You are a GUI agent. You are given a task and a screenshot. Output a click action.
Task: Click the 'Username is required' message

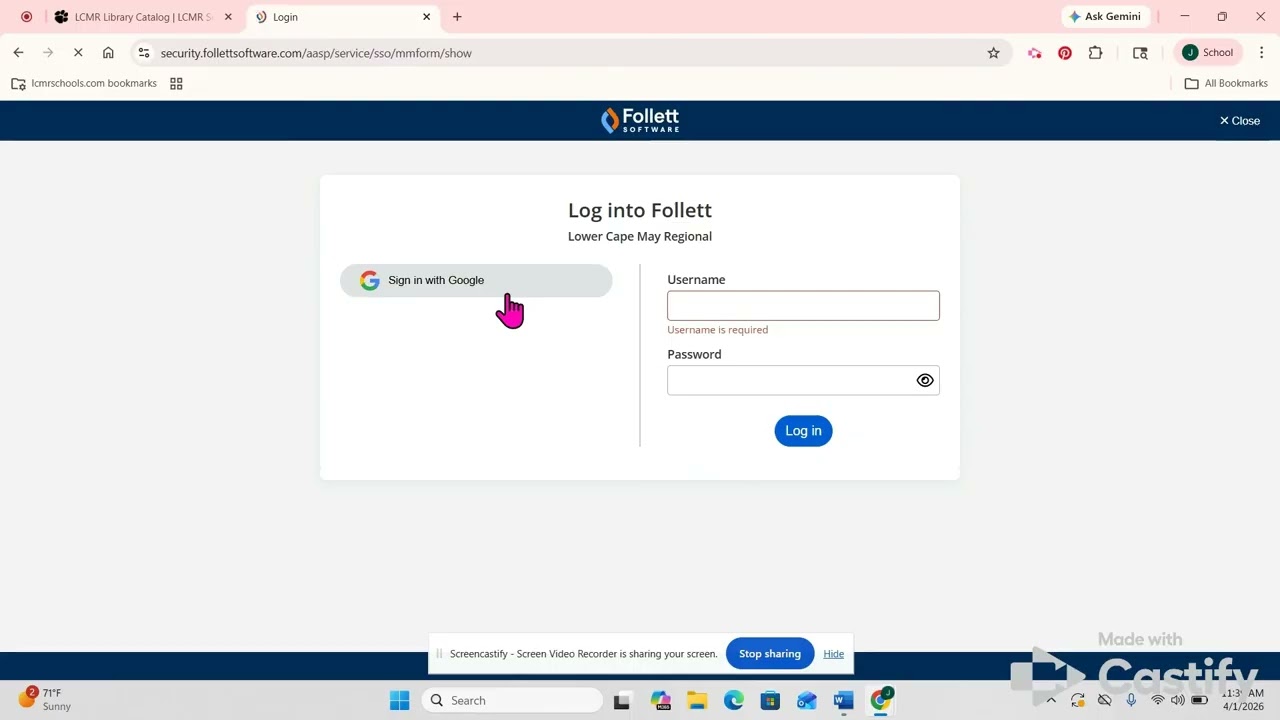(x=718, y=330)
